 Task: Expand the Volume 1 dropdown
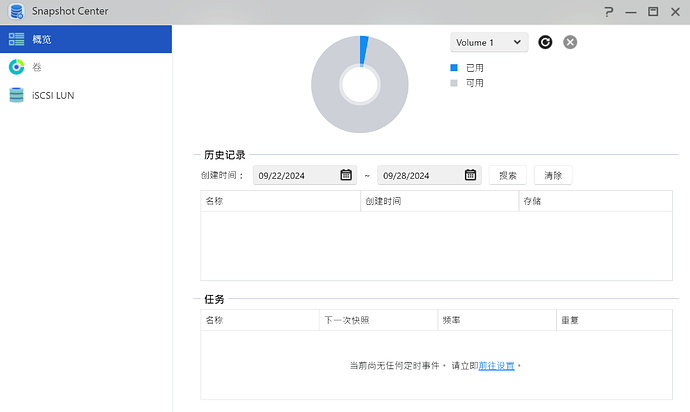tap(489, 42)
